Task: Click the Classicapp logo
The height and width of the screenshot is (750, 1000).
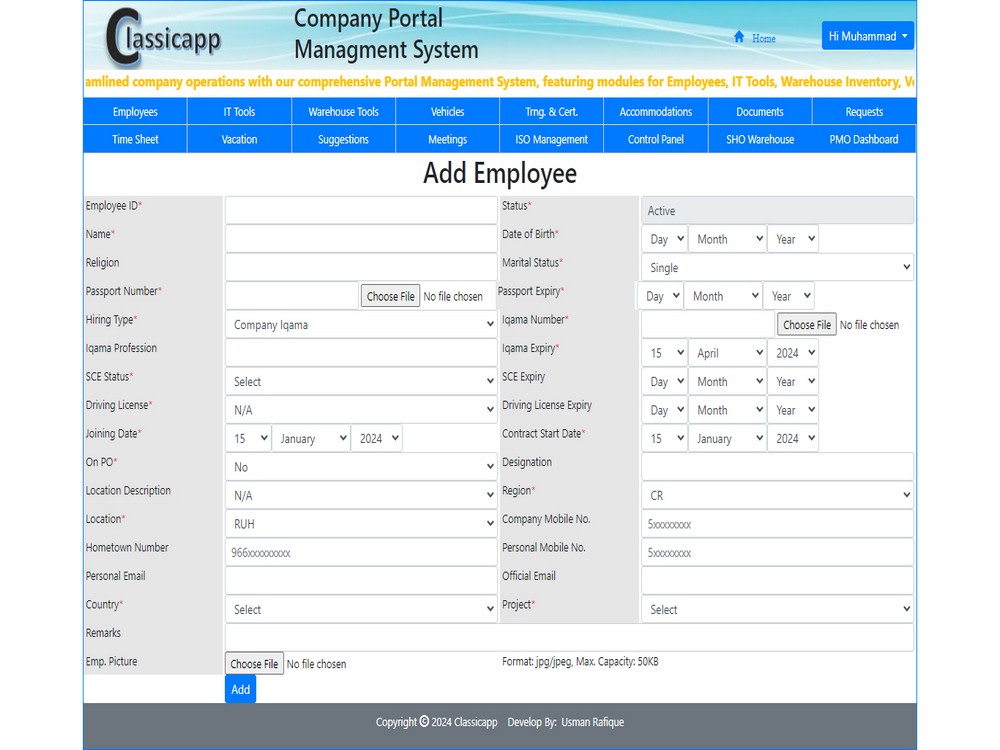Action: point(163,38)
